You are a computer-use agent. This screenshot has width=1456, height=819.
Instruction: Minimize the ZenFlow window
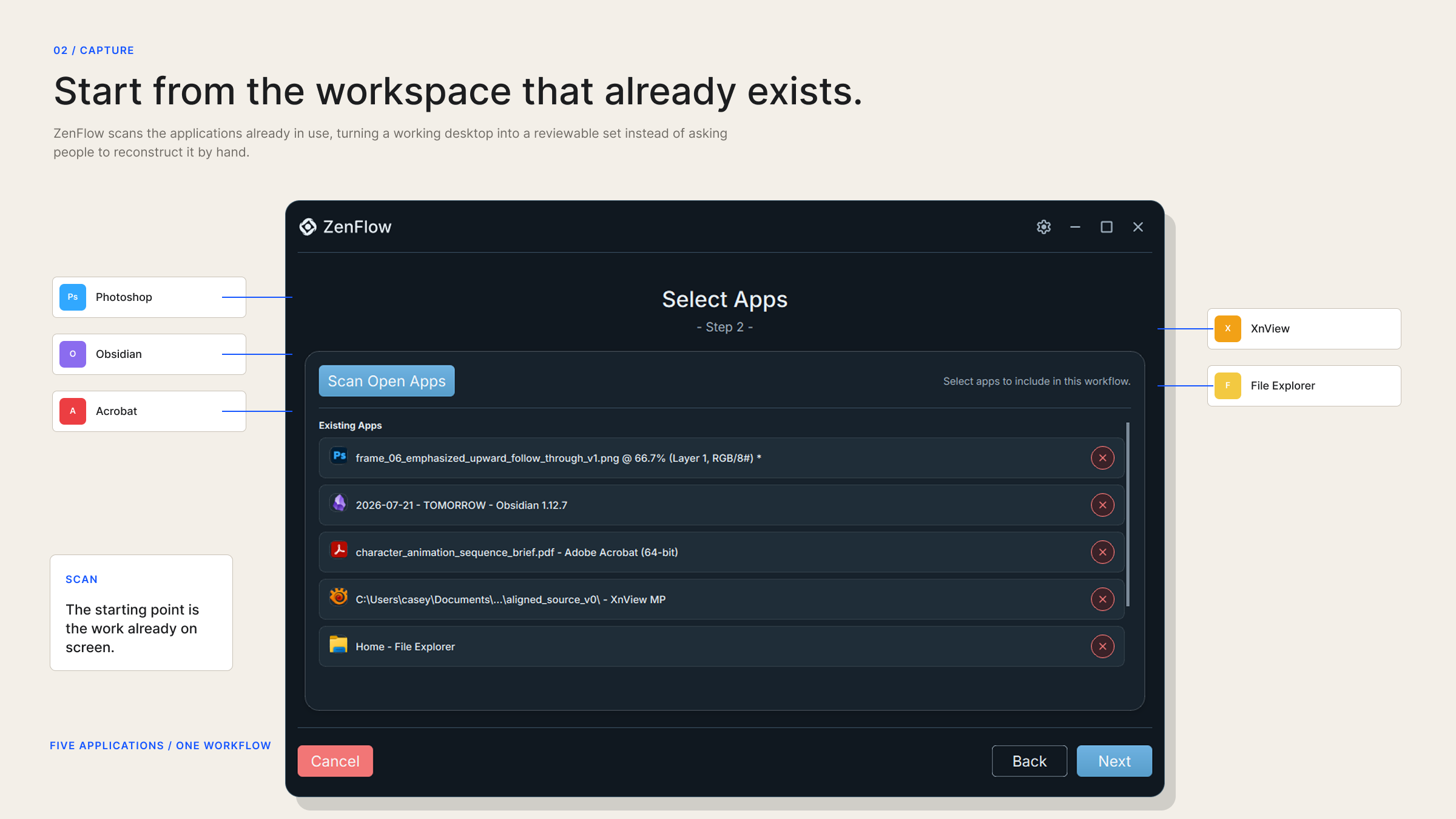[1075, 227]
